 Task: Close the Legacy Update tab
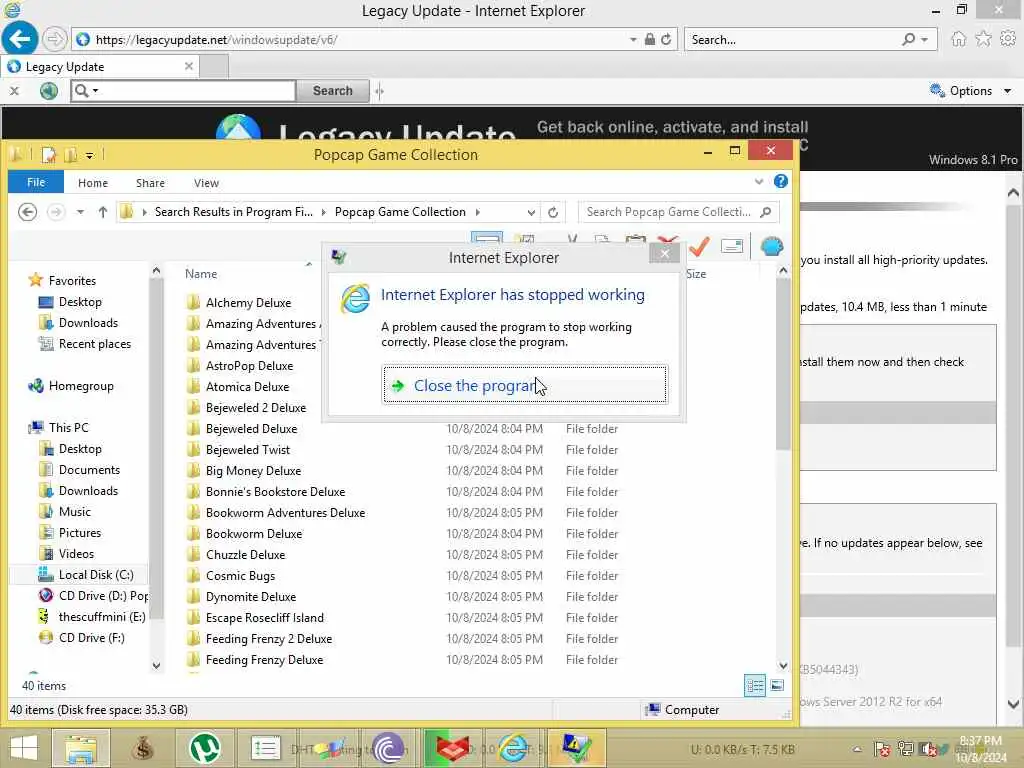click(189, 66)
